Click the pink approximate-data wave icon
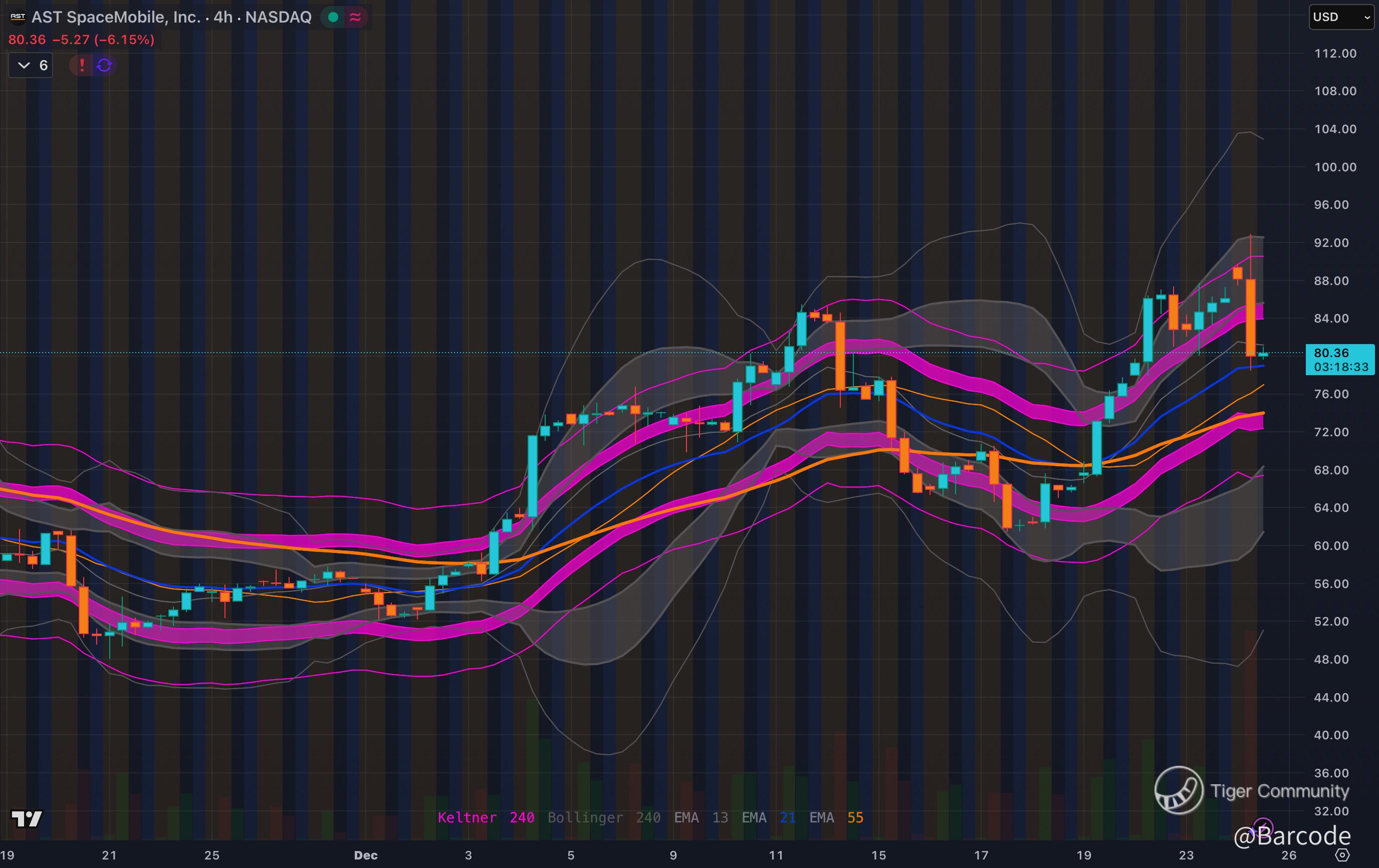This screenshot has height=868, width=1379. [355, 18]
